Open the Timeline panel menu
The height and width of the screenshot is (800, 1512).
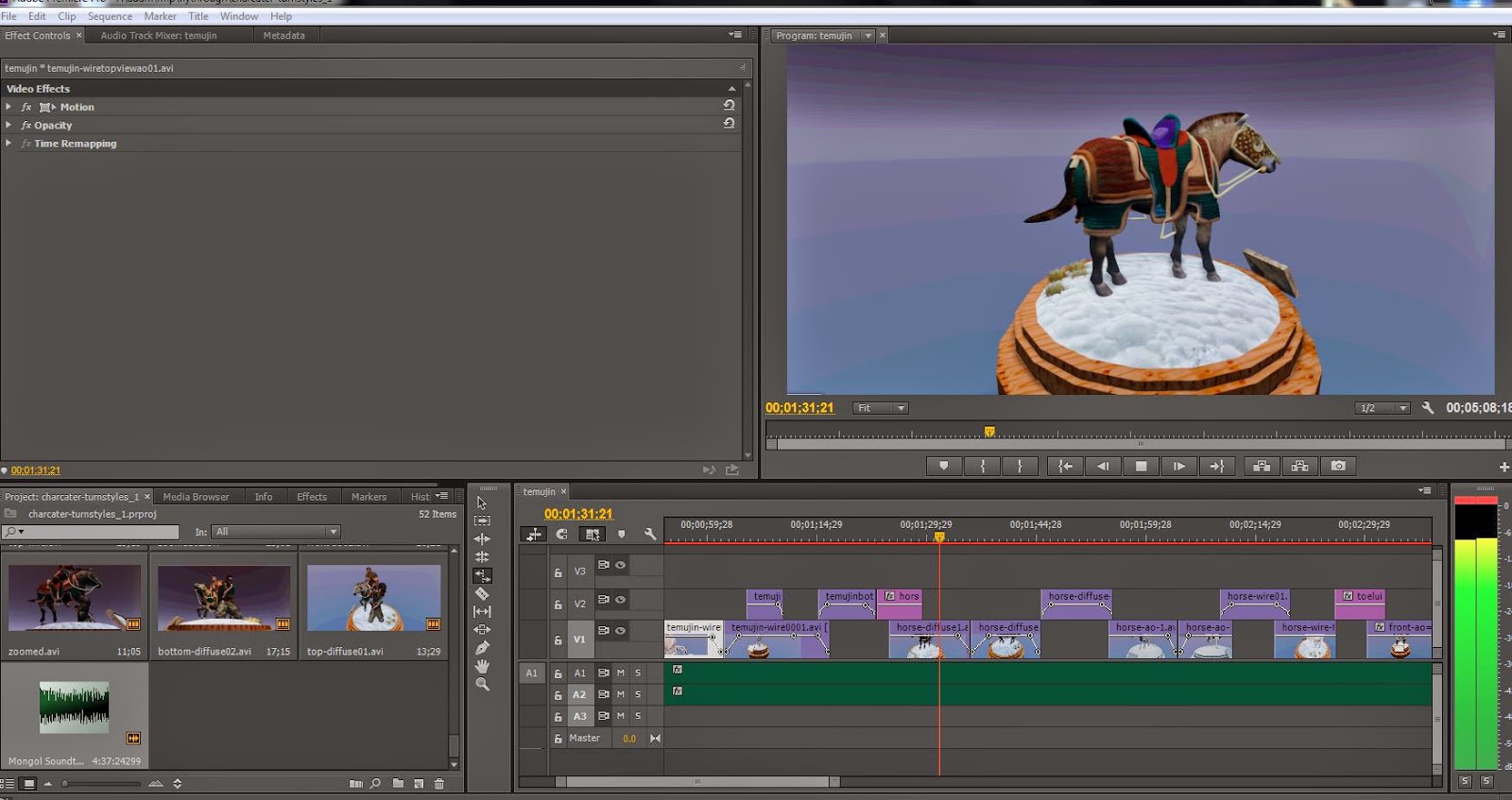1425,491
